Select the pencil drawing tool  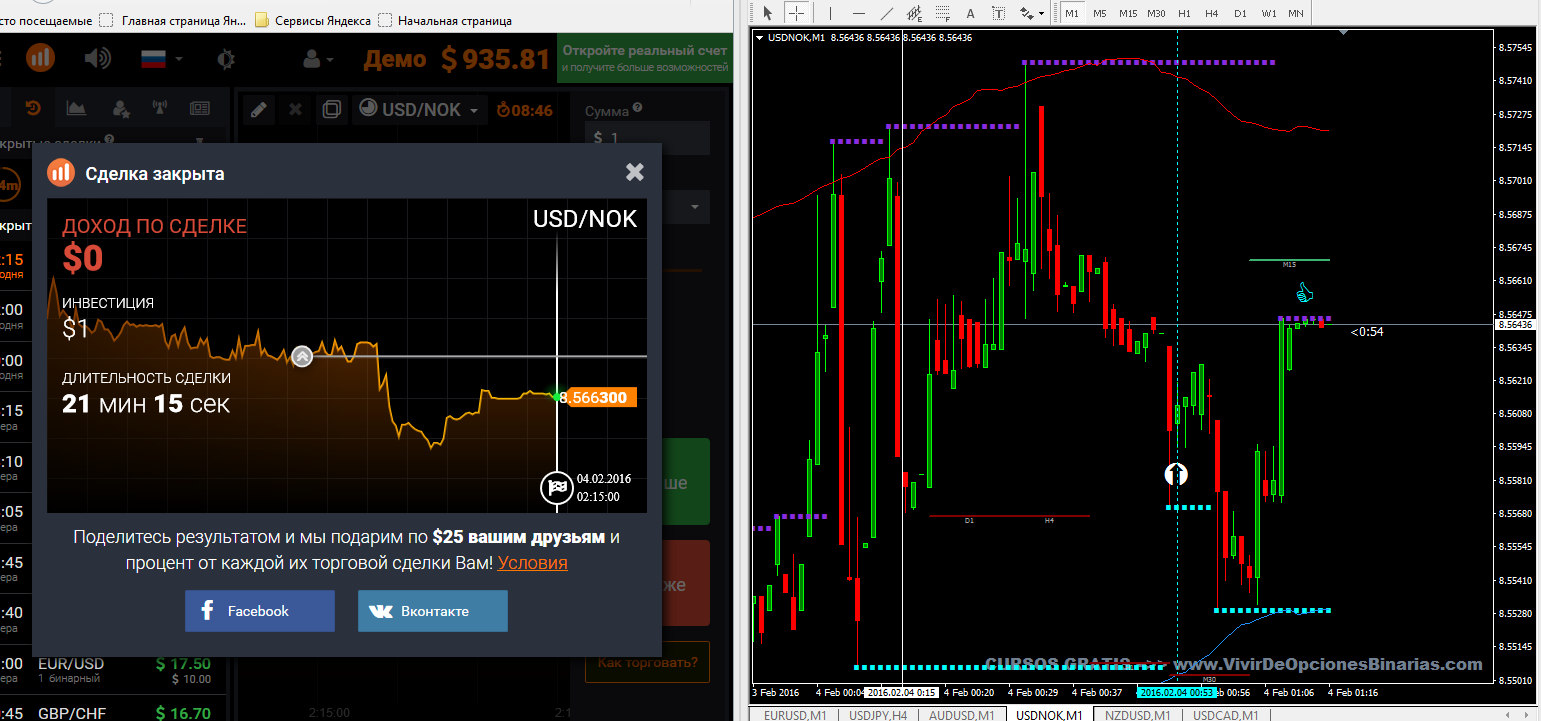click(258, 109)
